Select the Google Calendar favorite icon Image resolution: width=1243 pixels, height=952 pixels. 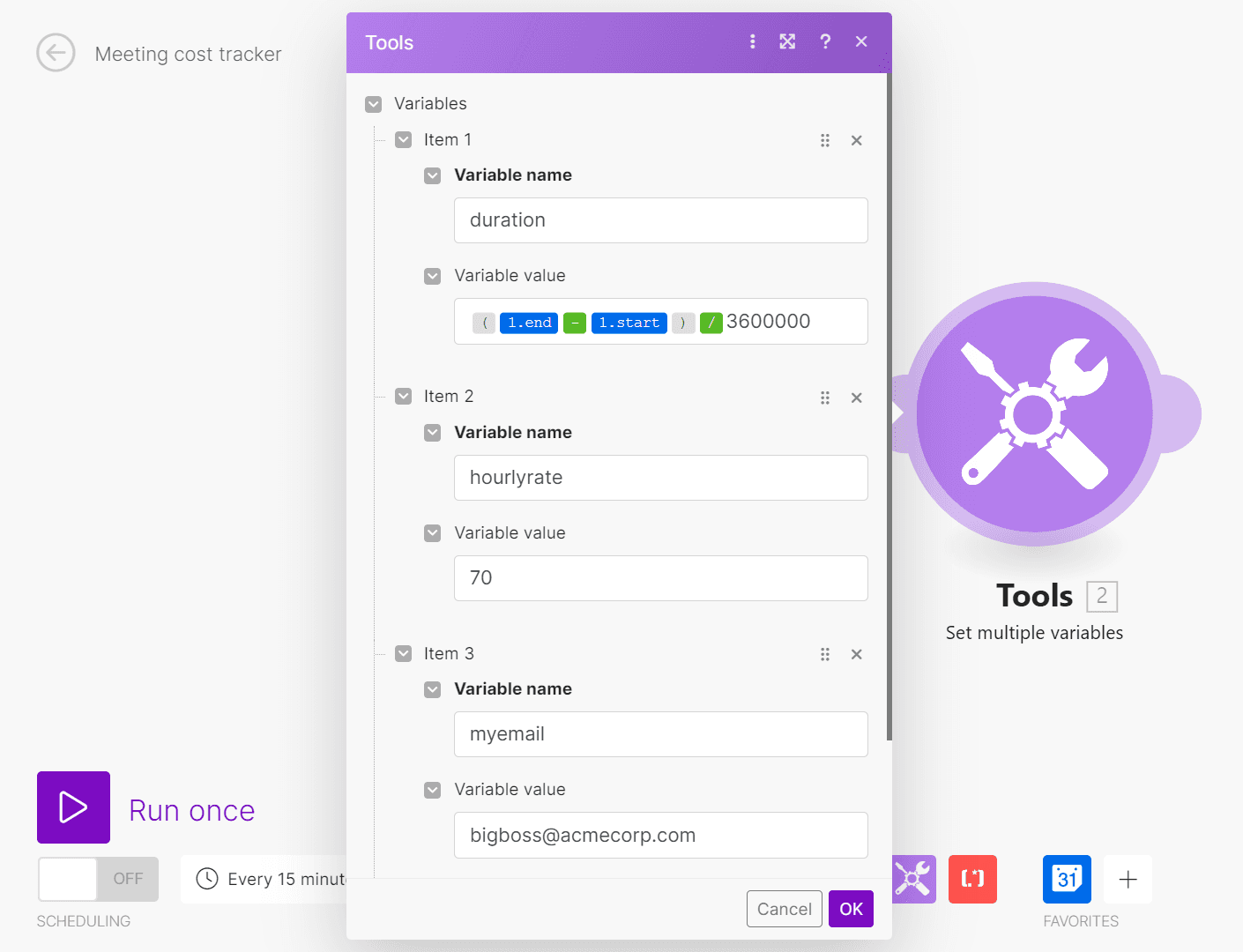coord(1067,879)
